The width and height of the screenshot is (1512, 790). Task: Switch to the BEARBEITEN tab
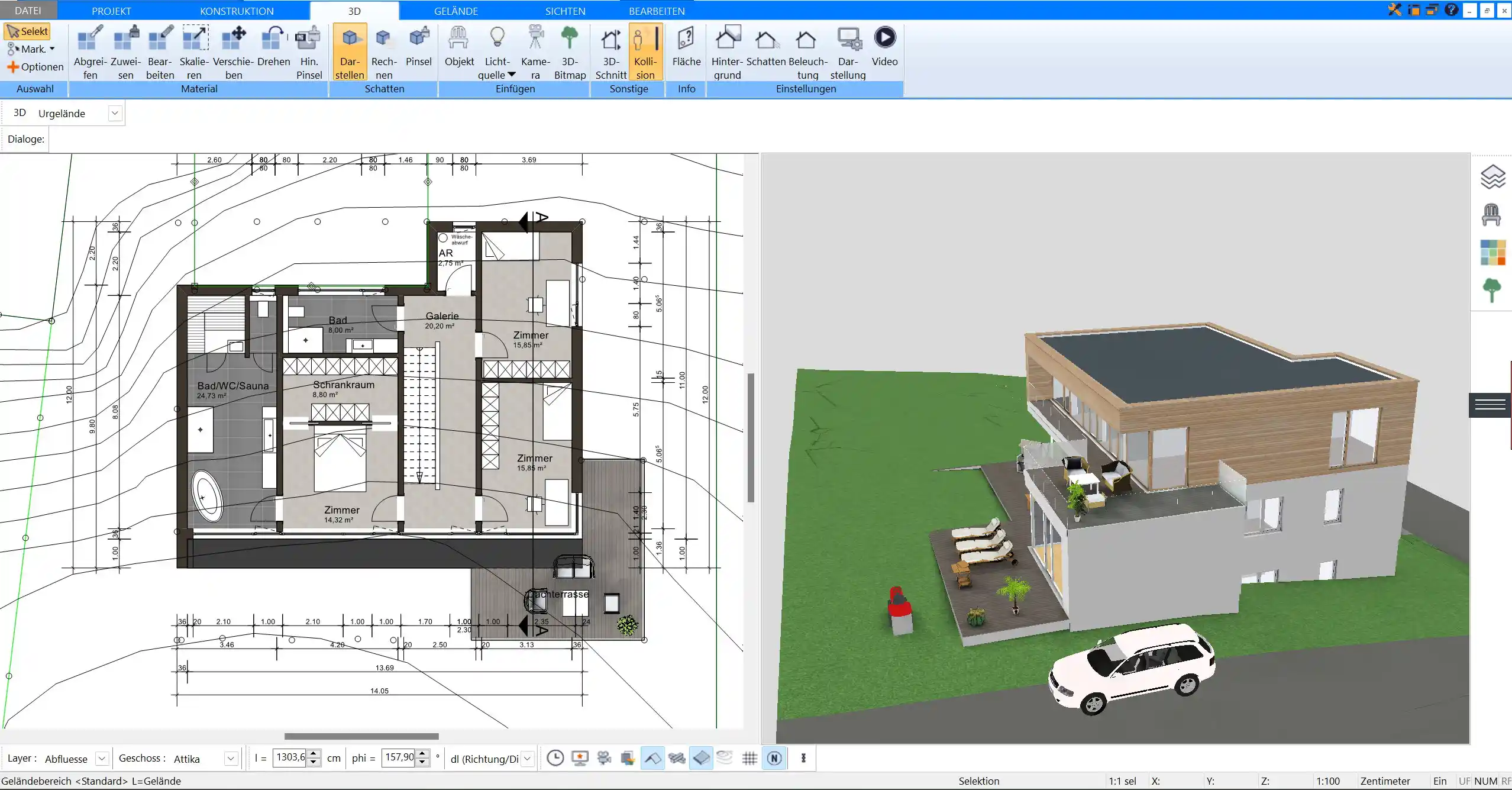(657, 11)
